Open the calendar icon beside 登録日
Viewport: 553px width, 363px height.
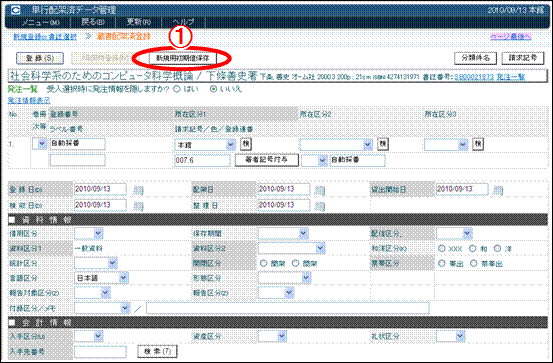click(x=138, y=190)
